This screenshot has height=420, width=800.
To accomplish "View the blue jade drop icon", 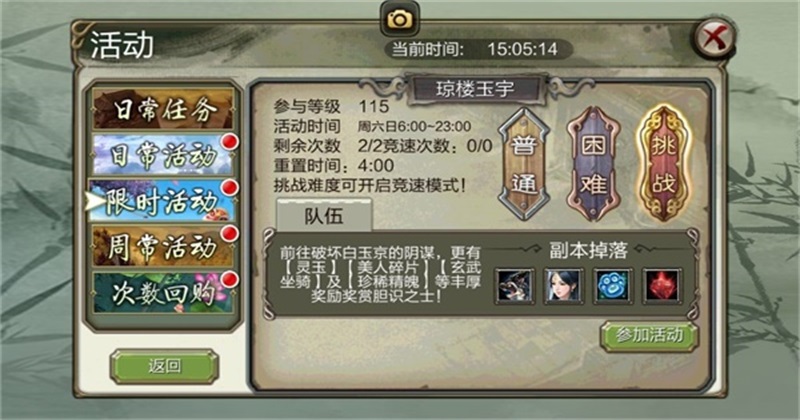I will 613,286.
